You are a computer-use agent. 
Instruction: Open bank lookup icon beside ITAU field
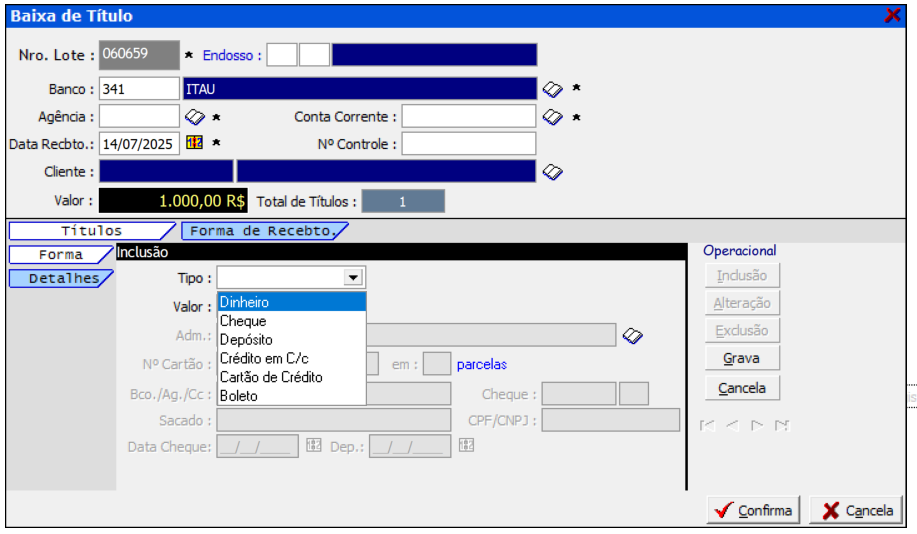point(553,89)
